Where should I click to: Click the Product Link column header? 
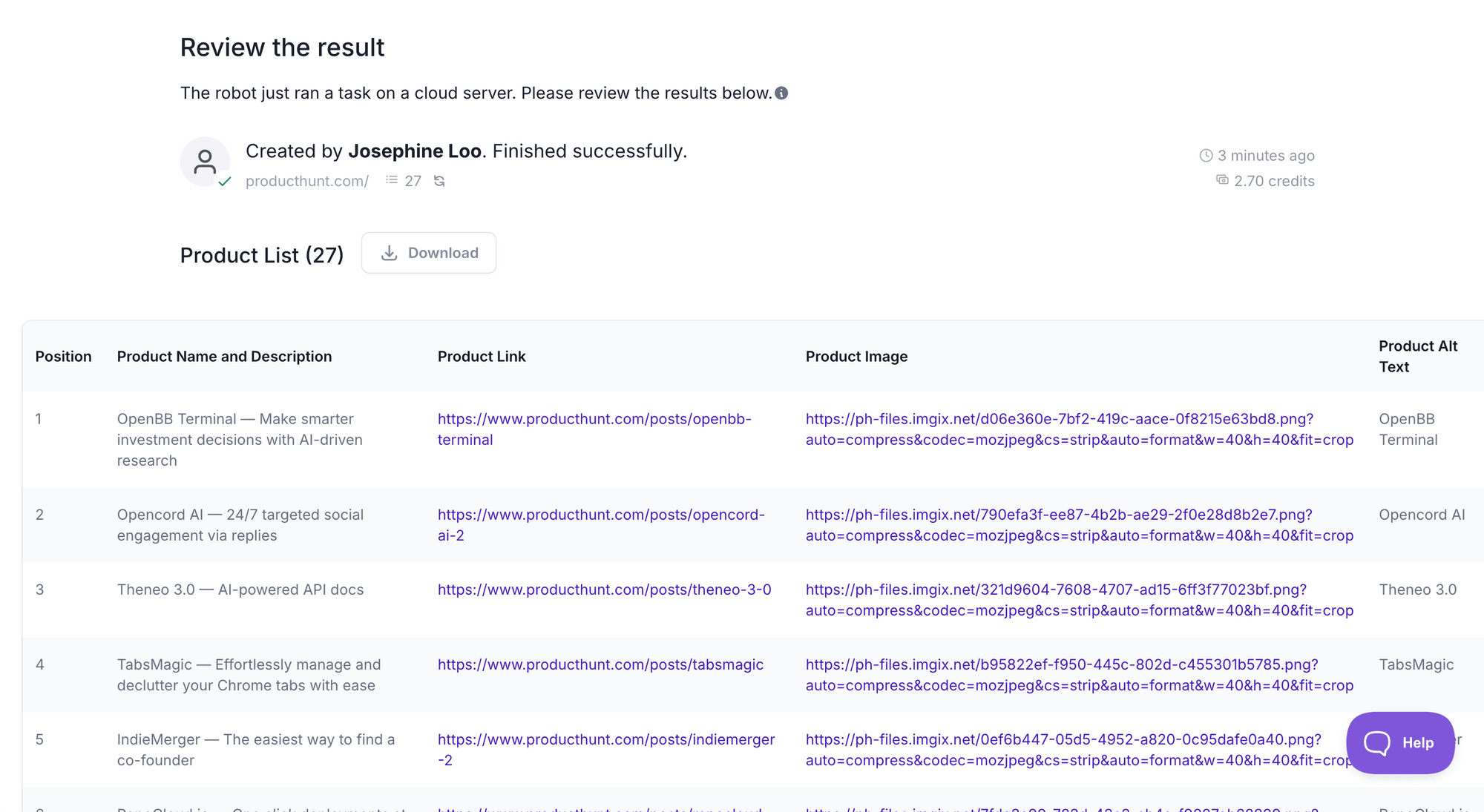coord(482,357)
